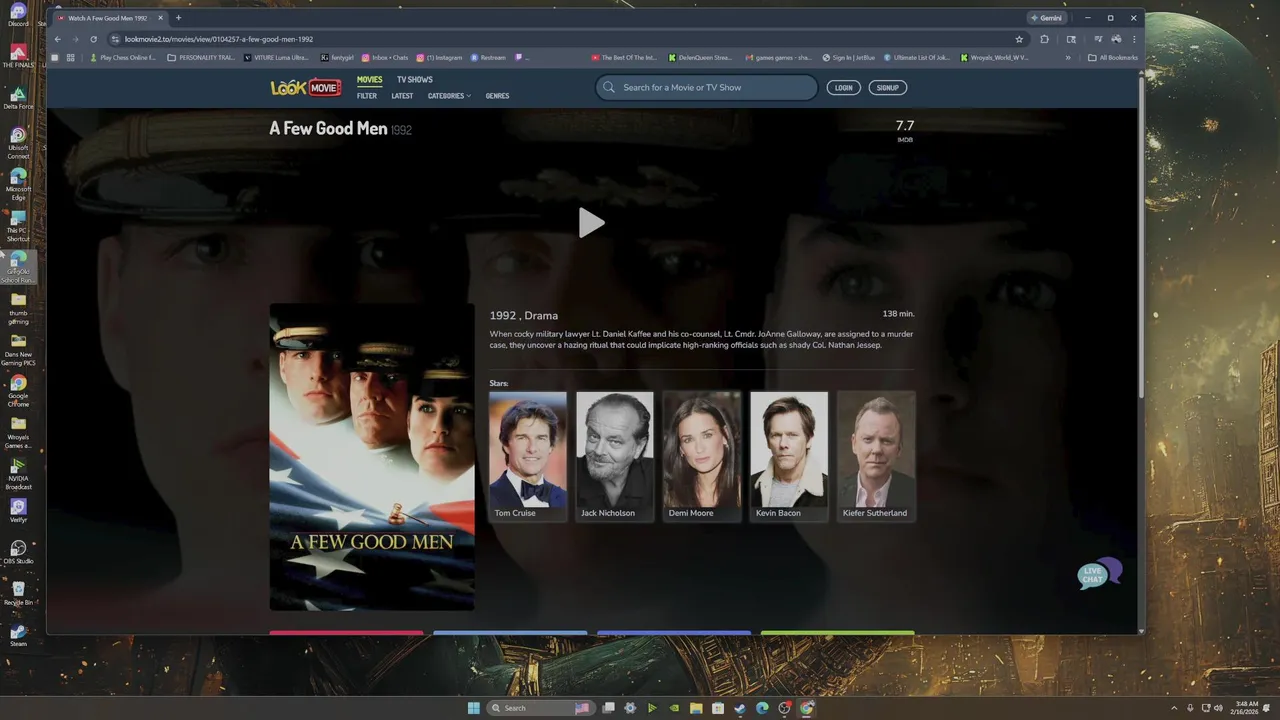Click the taskbar volume icon

click(1218, 708)
